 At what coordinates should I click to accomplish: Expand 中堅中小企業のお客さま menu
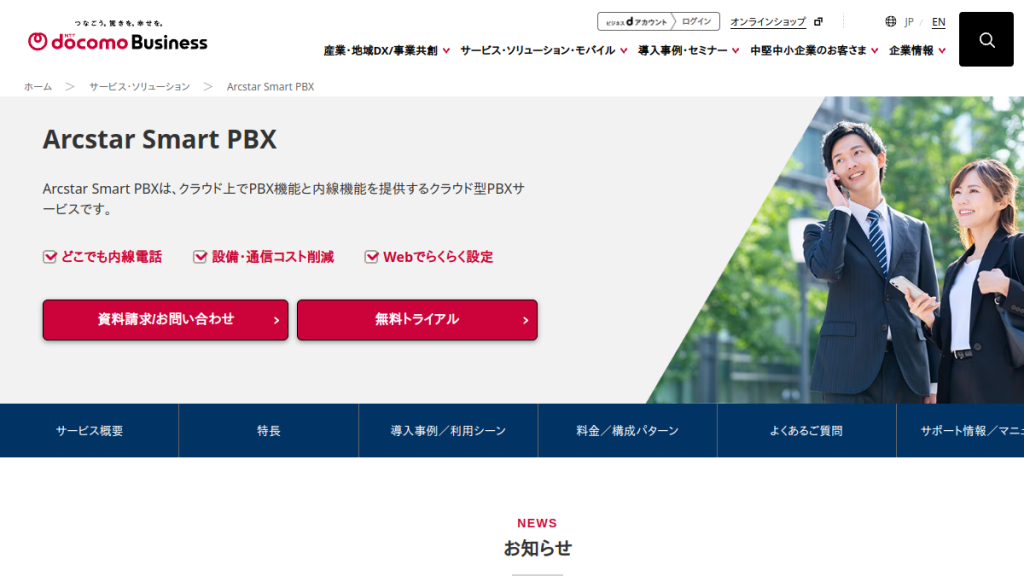814,50
